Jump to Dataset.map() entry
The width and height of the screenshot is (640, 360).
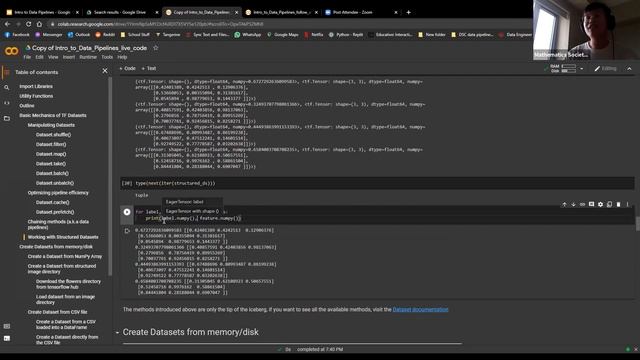51,154
